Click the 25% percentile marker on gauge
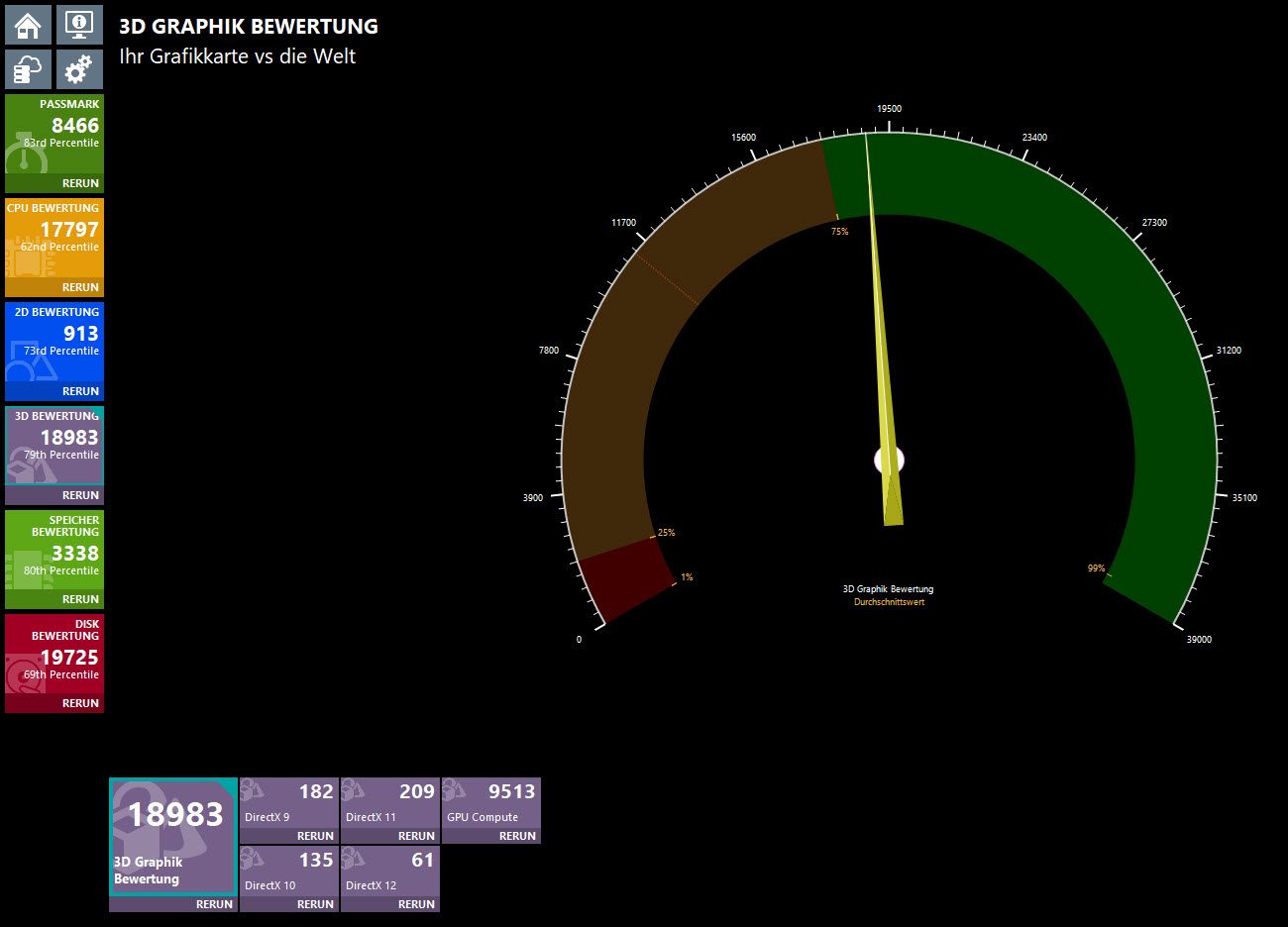The width and height of the screenshot is (1288, 927). [x=666, y=533]
